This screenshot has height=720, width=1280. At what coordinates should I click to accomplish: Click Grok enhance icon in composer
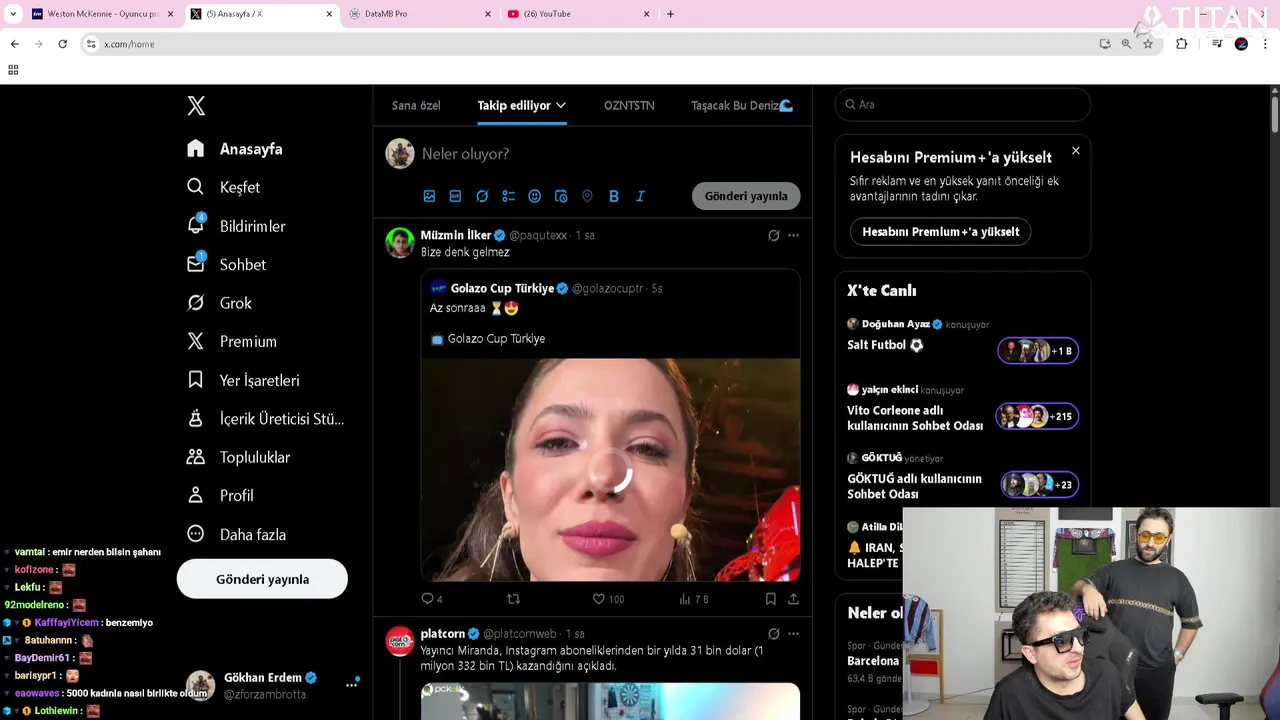click(x=482, y=196)
